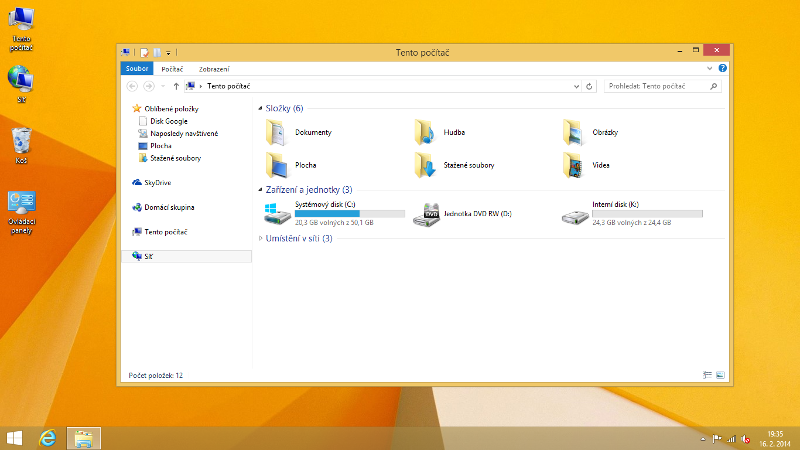Expand the ribbon with chevron arrow
The image size is (800, 450).
pyautogui.click(x=710, y=68)
